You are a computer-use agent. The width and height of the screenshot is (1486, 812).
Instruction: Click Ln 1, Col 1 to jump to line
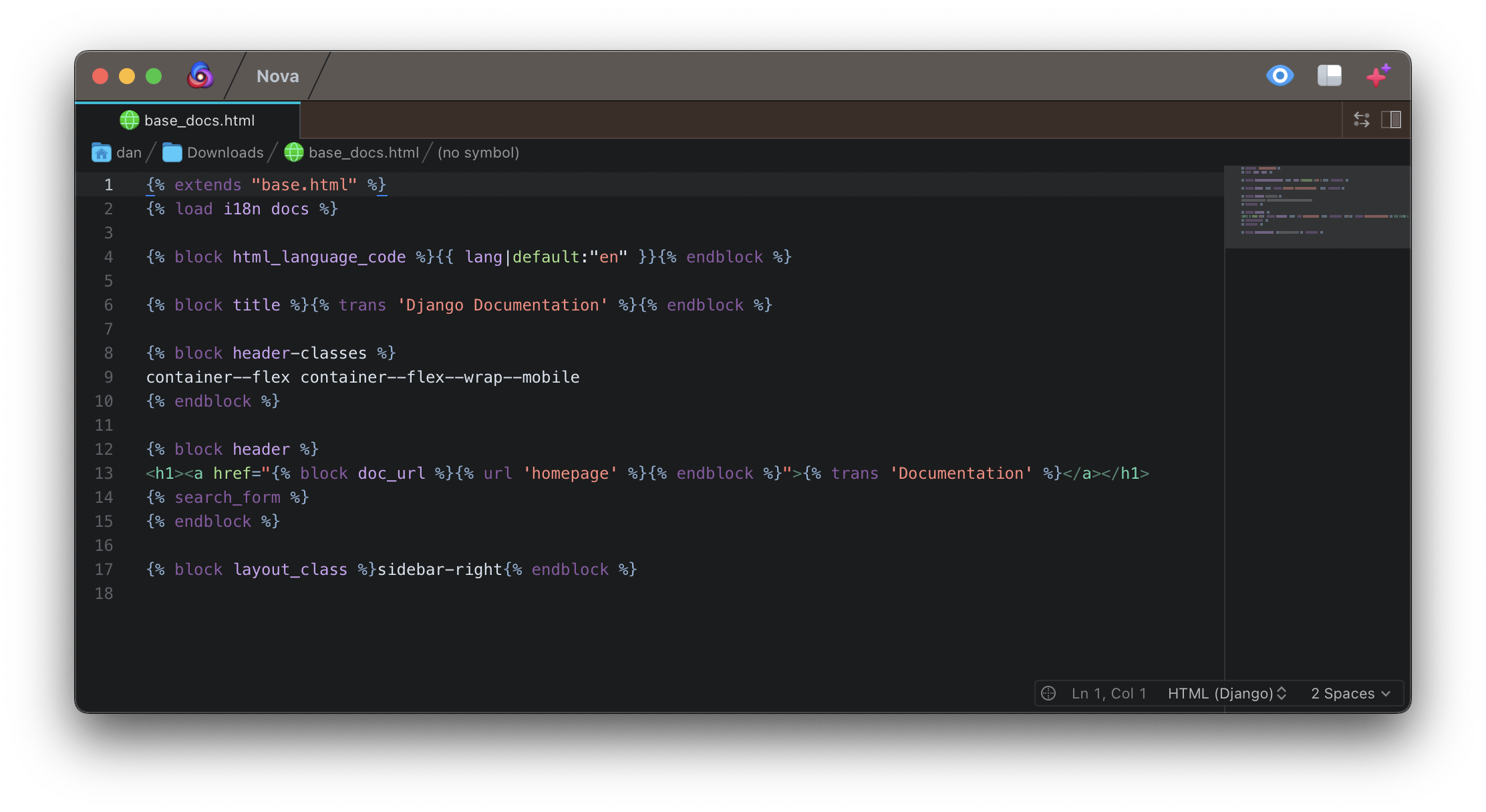point(1109,693)
